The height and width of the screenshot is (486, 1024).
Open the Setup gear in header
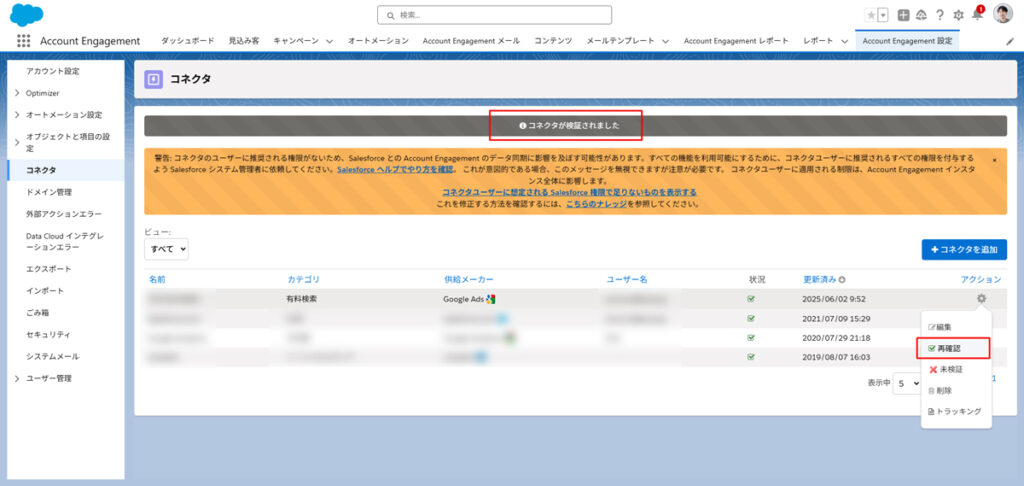958,15
